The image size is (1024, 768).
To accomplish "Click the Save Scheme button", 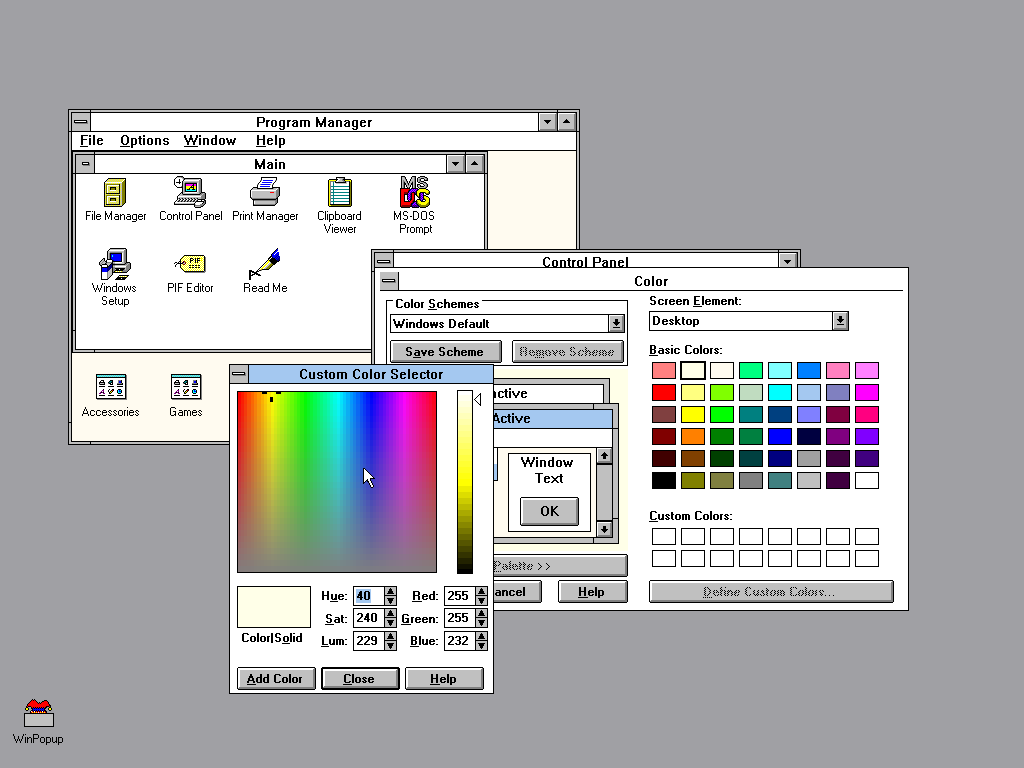I will (444, 352).
